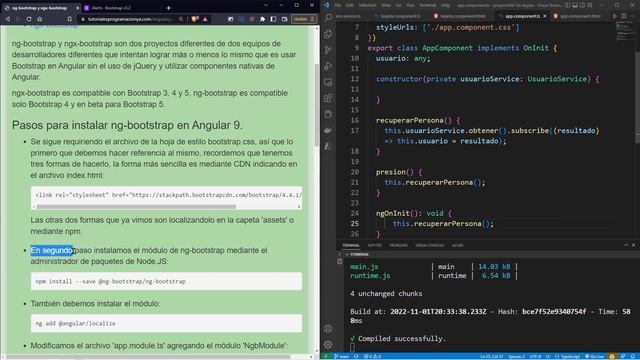The height and width of the screenshot is (360, 640).
Task: Open the notifications bell in status bar
Action: [633, 356]
